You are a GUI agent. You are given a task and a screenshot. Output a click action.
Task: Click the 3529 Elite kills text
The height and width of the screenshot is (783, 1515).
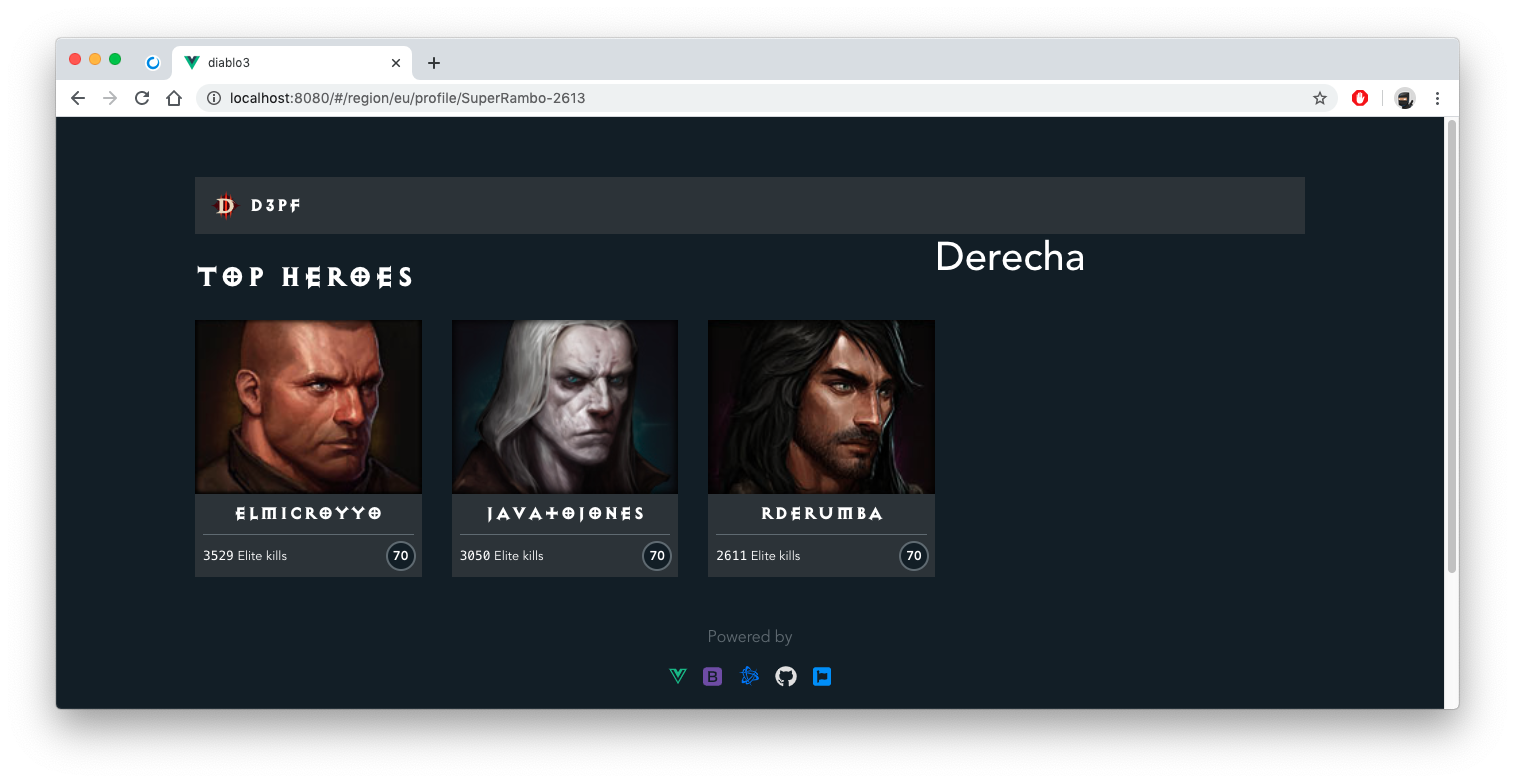click(245, 556)
